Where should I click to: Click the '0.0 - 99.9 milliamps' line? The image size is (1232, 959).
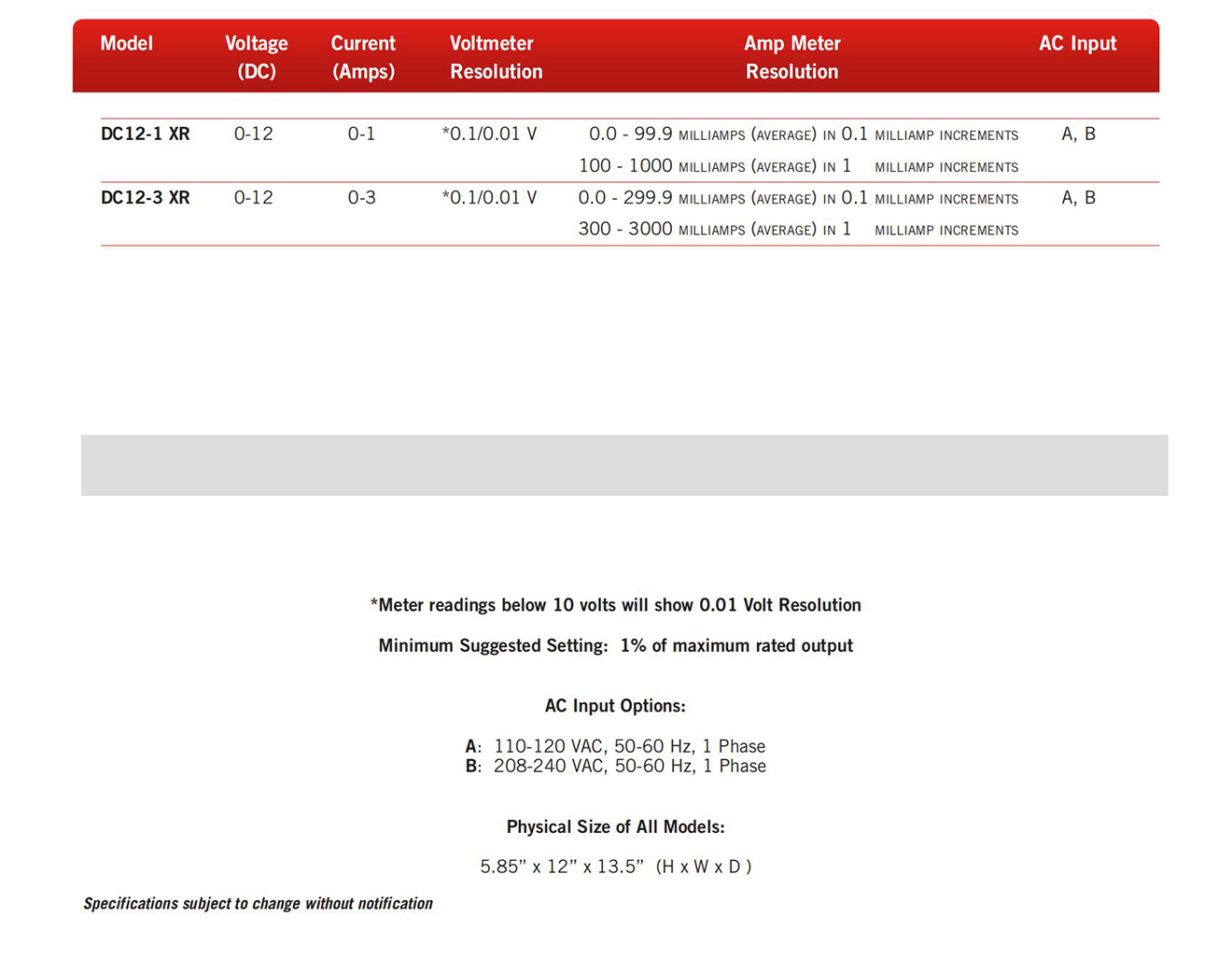804,134
